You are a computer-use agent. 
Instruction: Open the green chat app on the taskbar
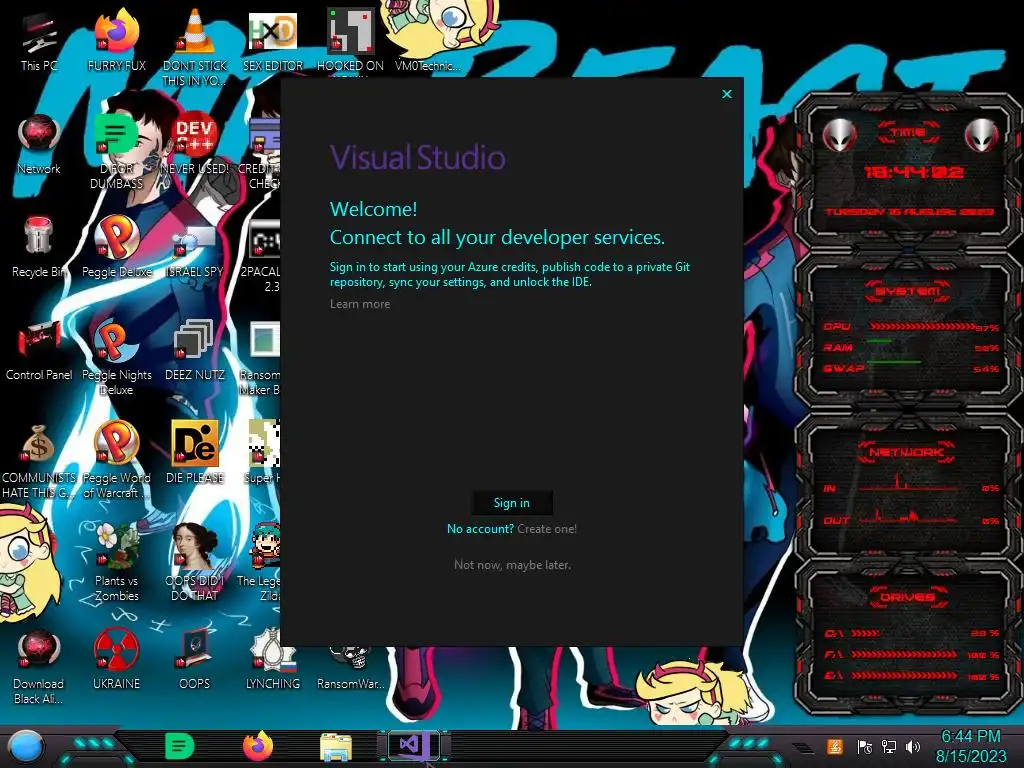(179, 746)
